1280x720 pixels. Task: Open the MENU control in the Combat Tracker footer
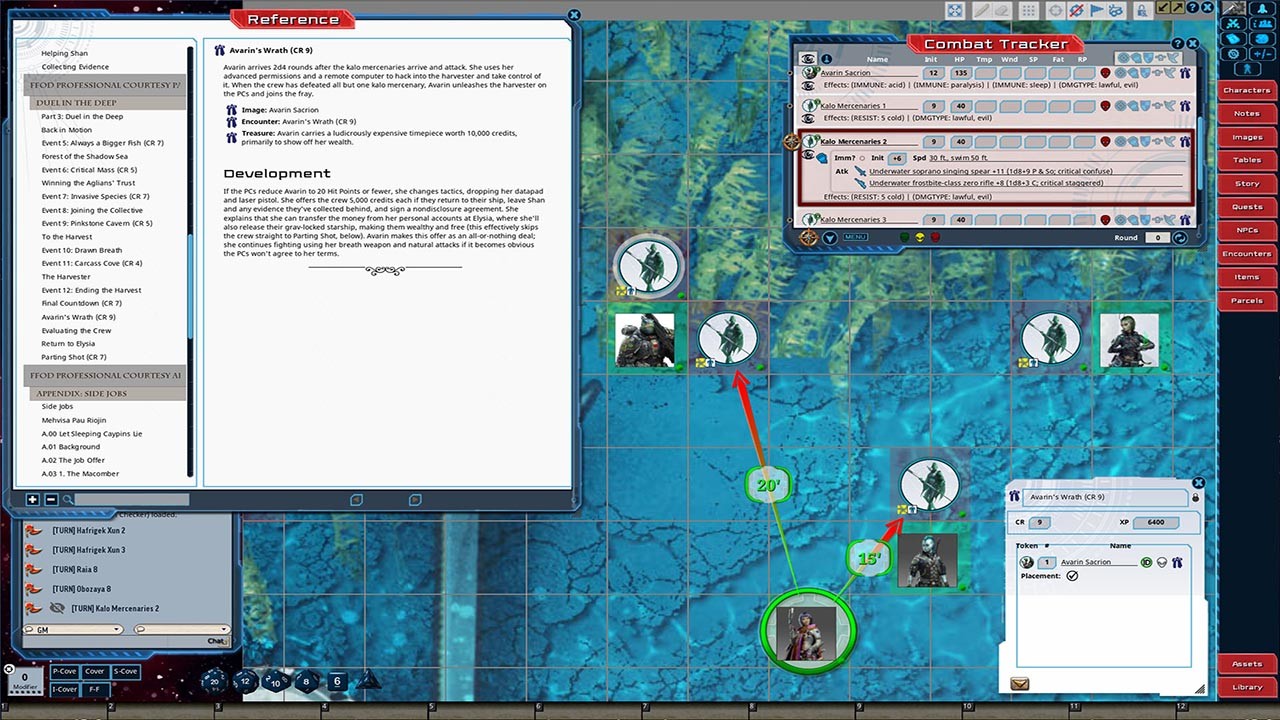856,237
